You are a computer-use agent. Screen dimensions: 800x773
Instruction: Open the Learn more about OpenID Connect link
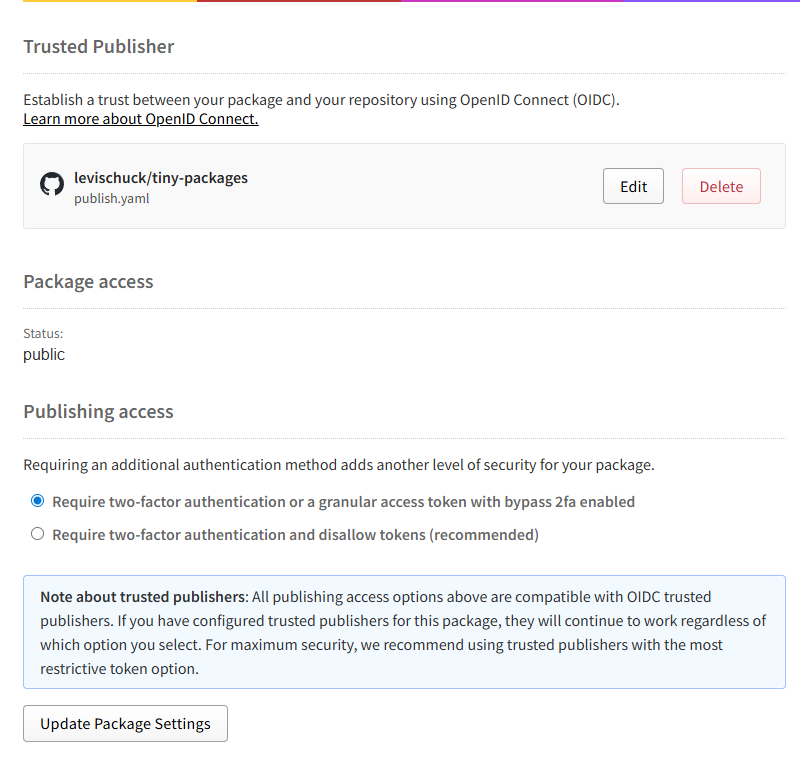140,119
